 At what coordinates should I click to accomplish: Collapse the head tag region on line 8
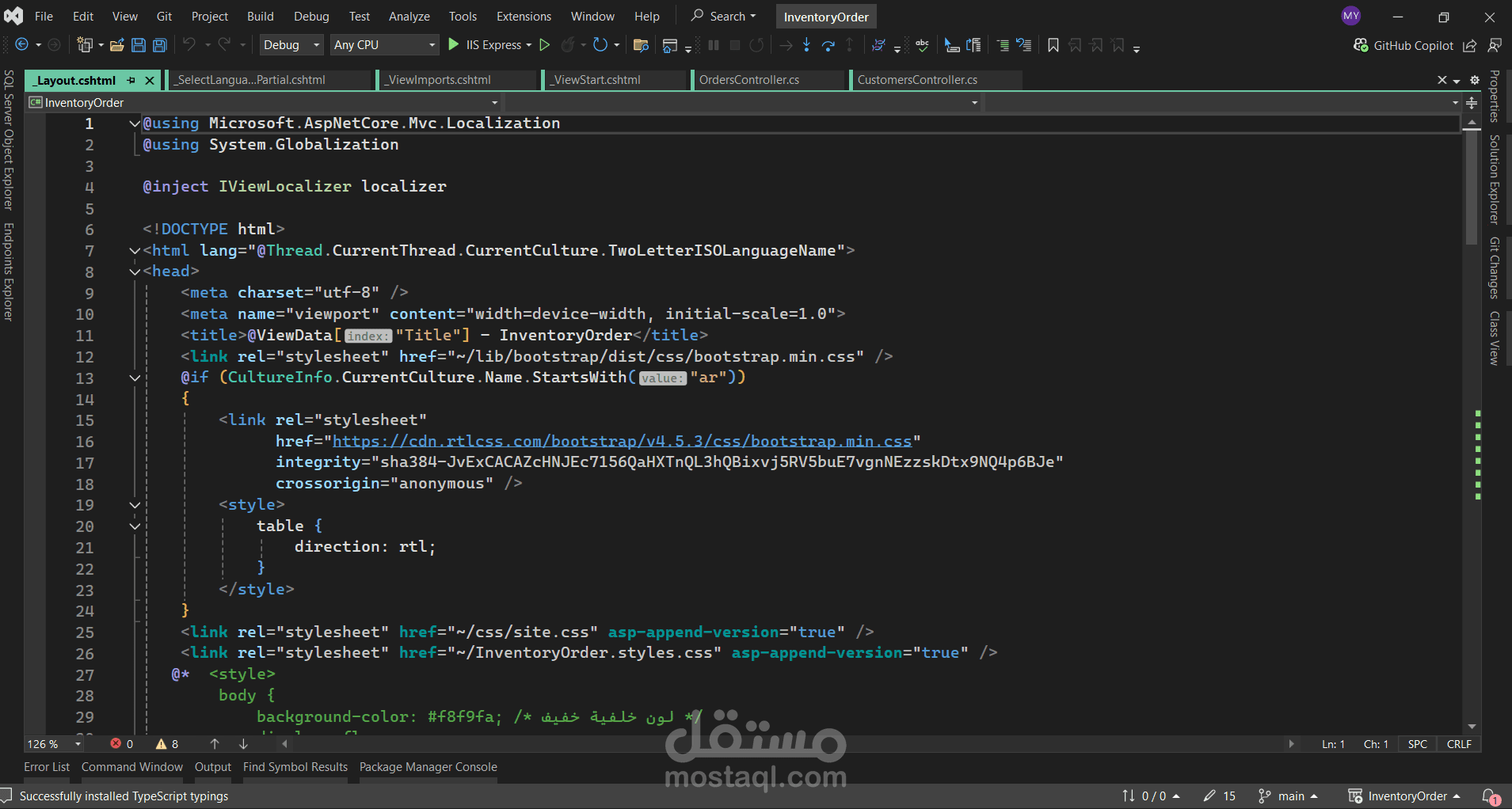(135, 272)
